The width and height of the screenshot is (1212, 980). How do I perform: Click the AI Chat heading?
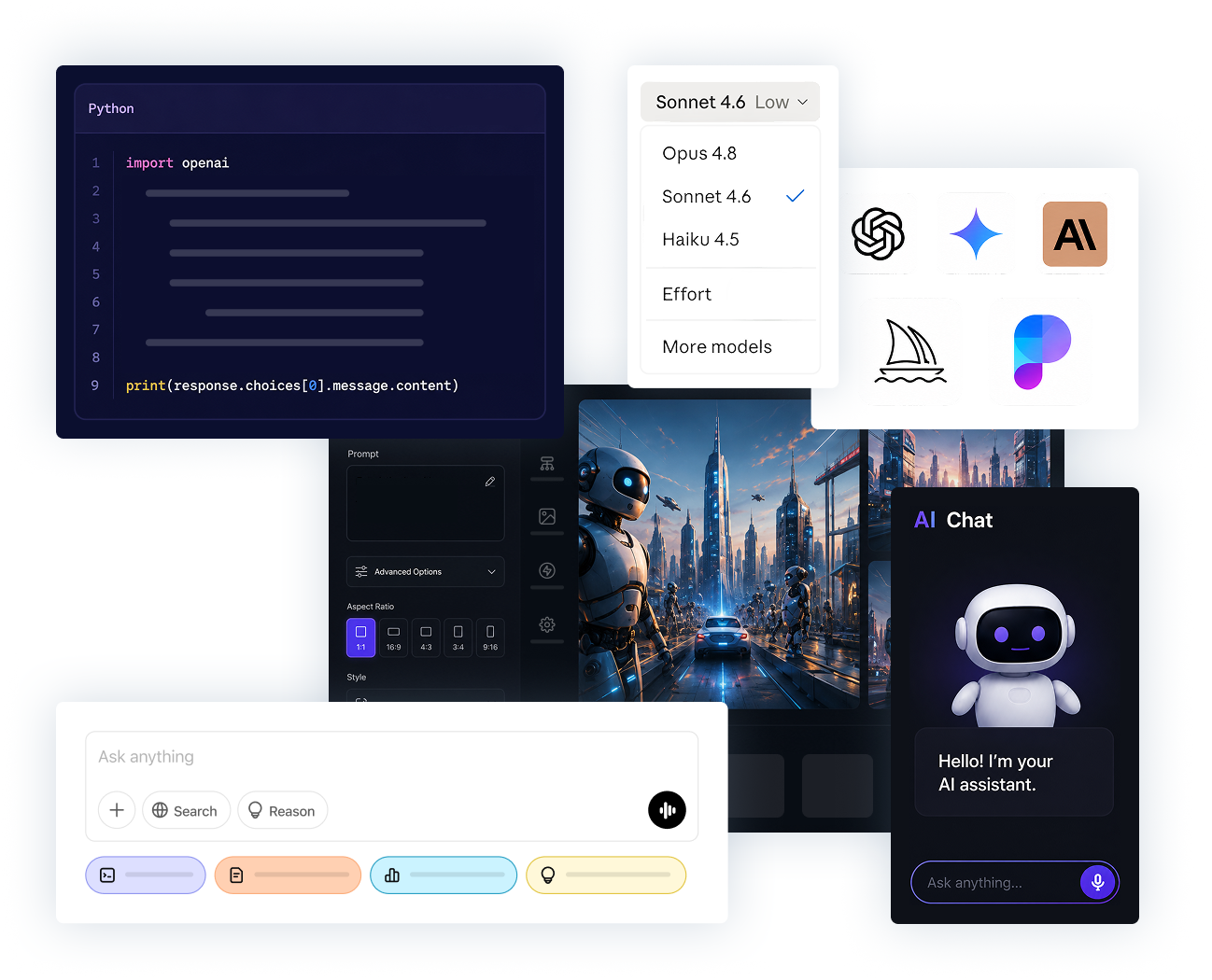pos(953,520)
